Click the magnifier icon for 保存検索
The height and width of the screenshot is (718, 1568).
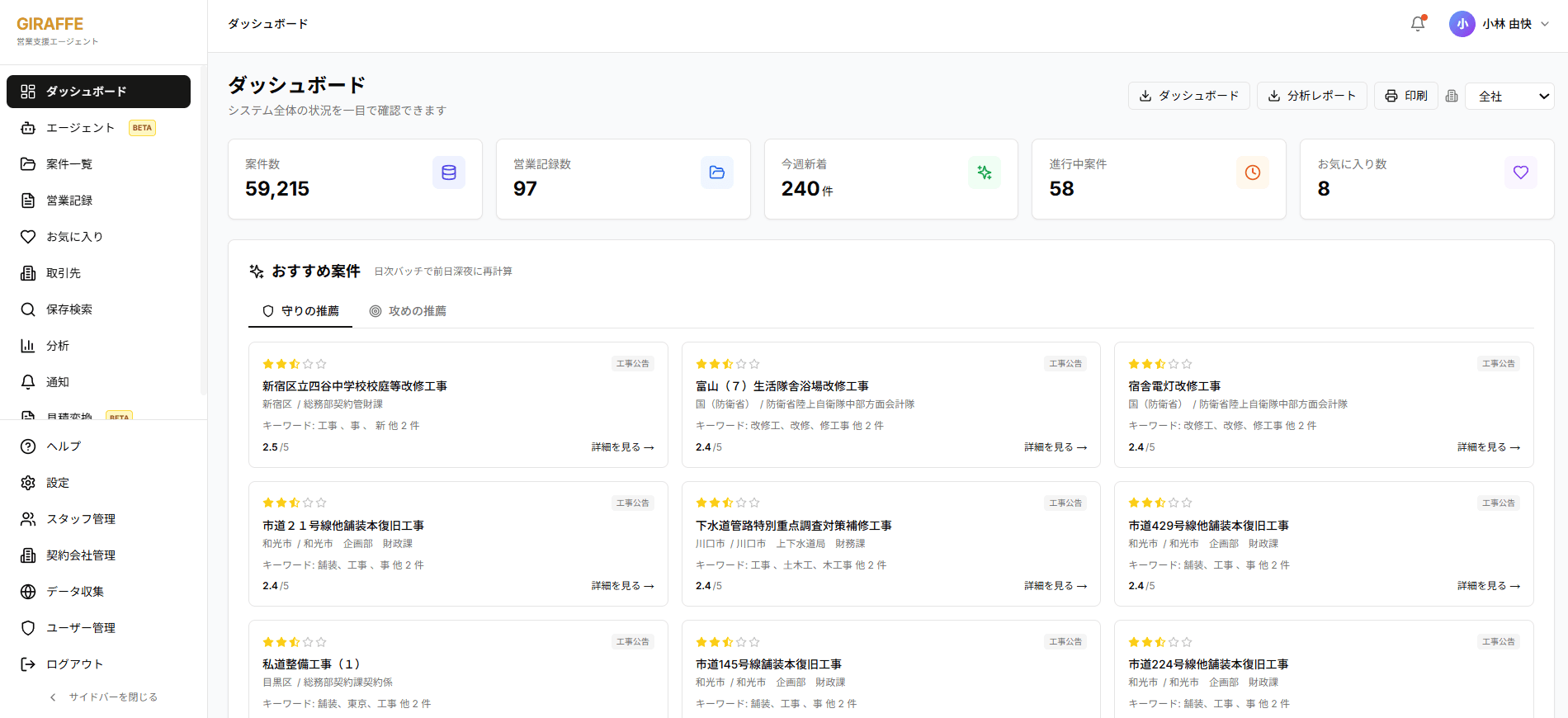tap(28, 309)
